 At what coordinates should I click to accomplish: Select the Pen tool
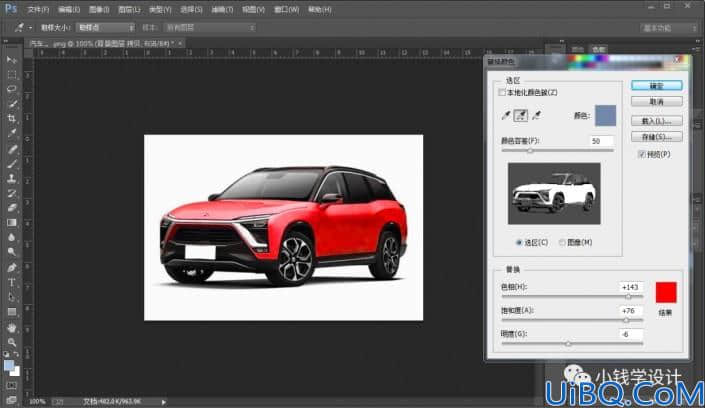(x=12, y=268)
